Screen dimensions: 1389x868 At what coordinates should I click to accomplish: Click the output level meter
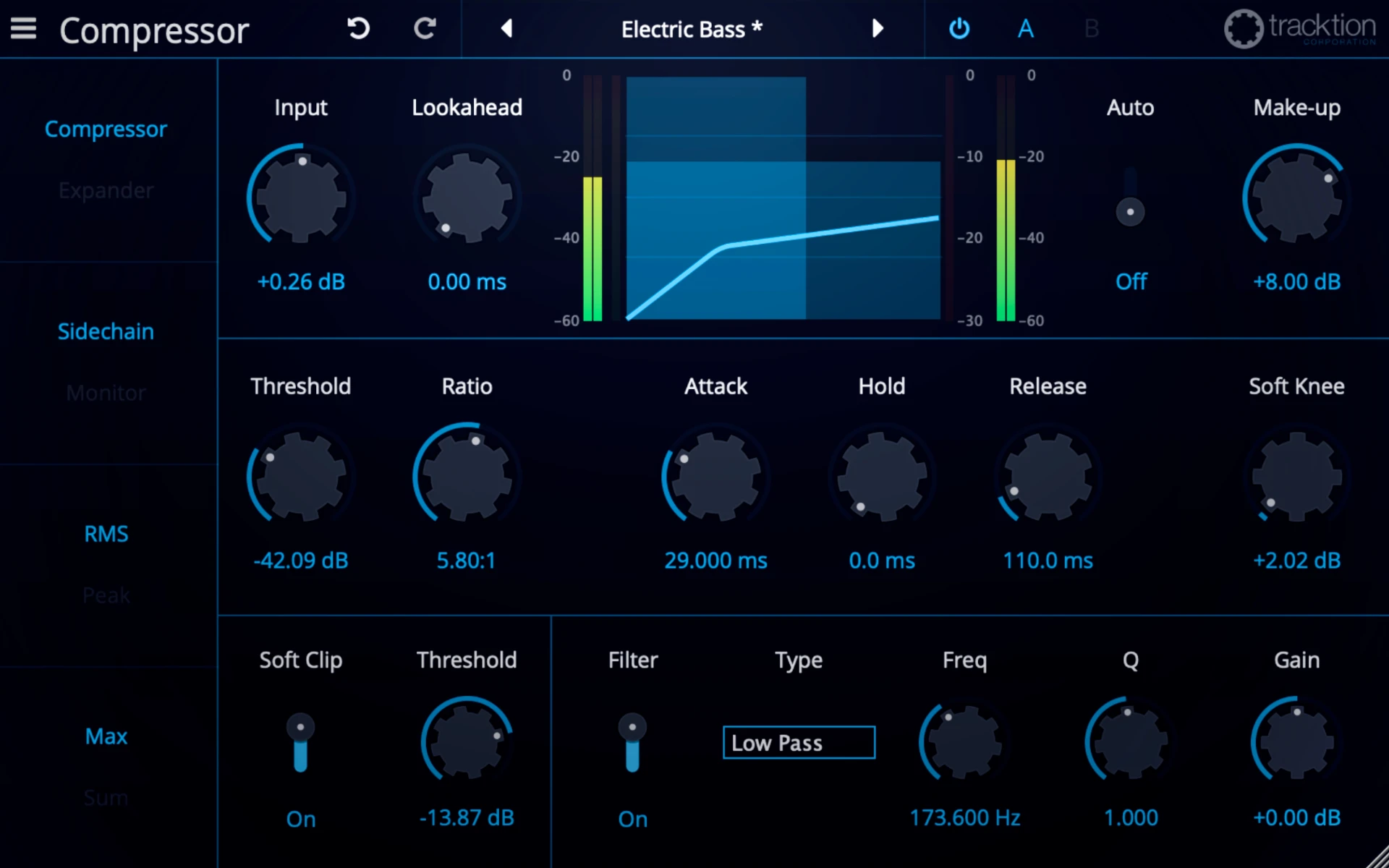coord(1006,197)
